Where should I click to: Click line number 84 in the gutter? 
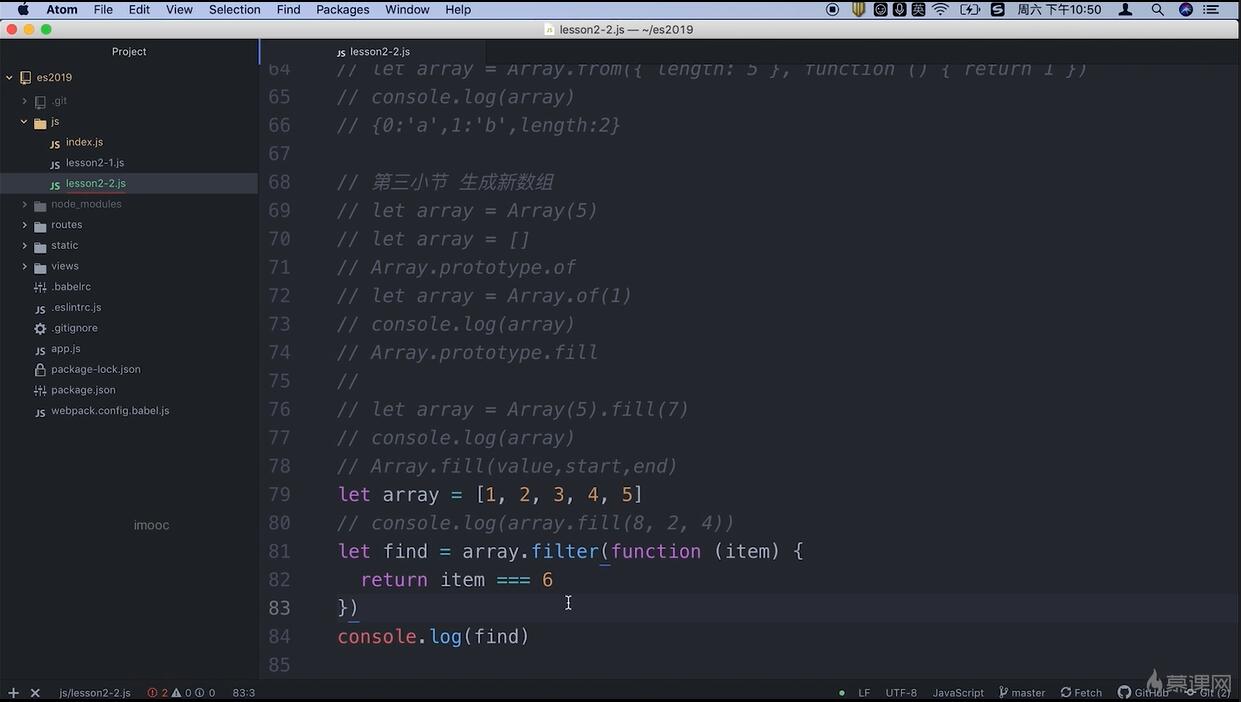279,637
